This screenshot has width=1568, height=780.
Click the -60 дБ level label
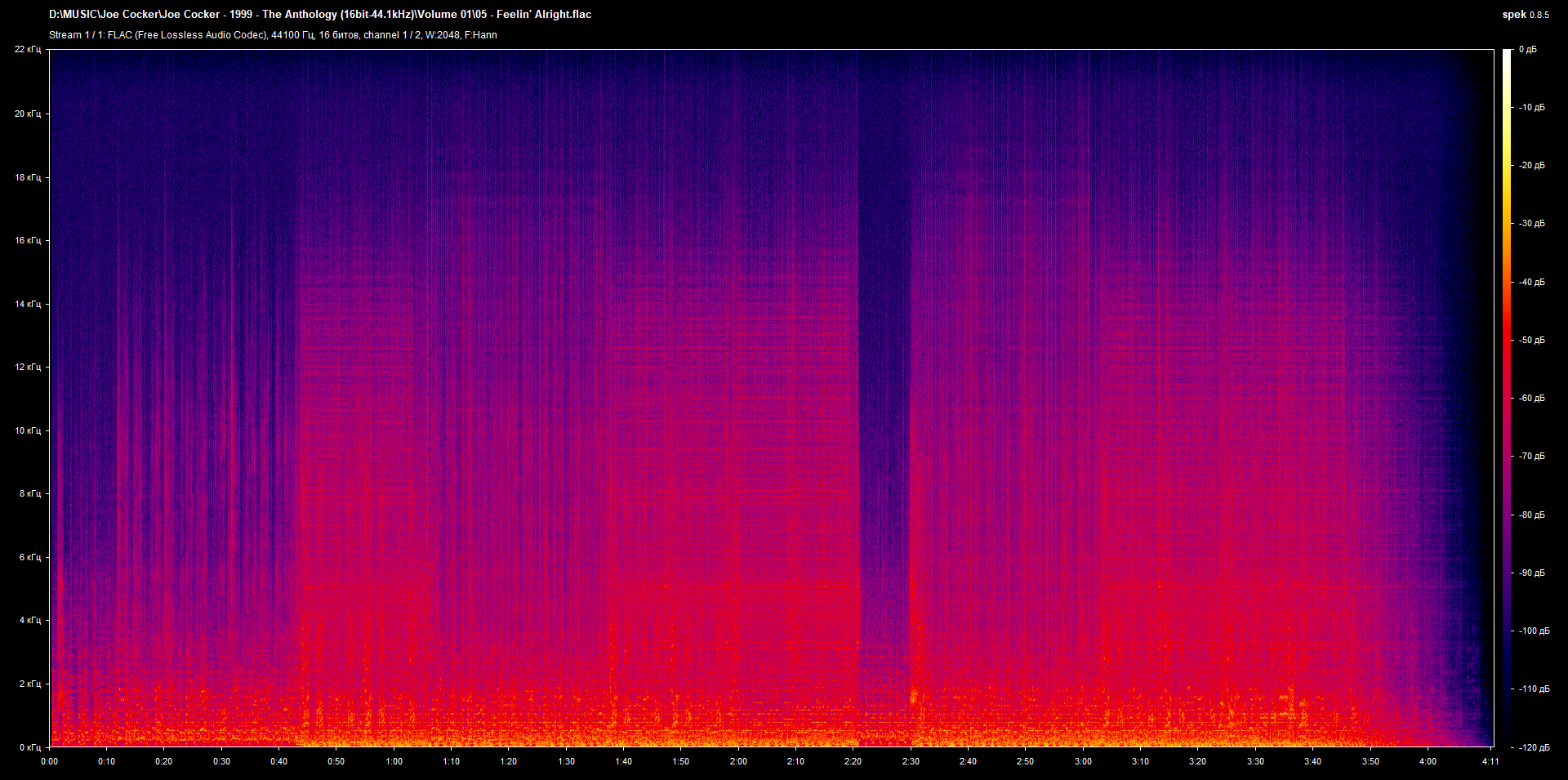tap(1531, 399)
